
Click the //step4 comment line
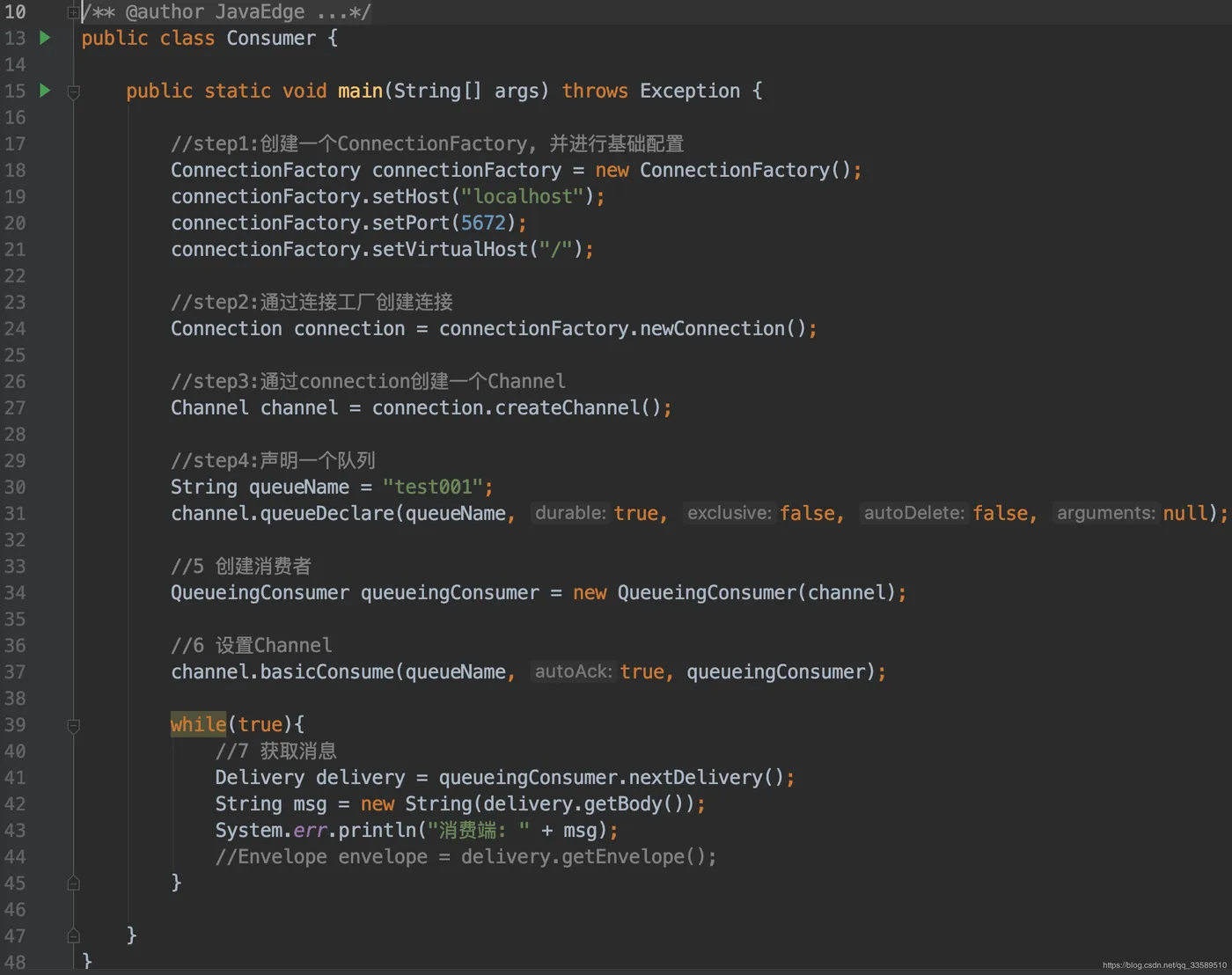[273, 460]
